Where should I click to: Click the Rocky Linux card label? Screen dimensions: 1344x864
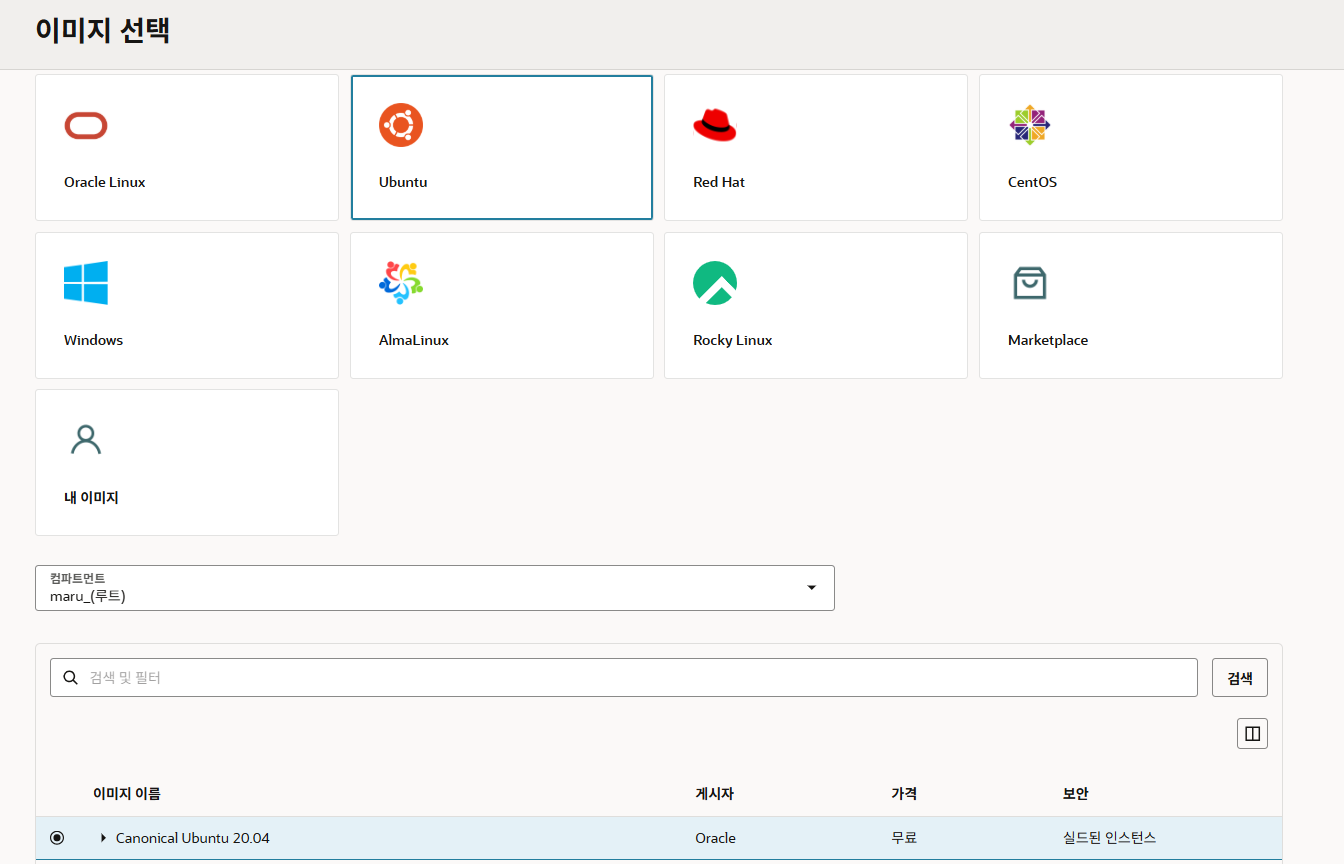(733, 340)
